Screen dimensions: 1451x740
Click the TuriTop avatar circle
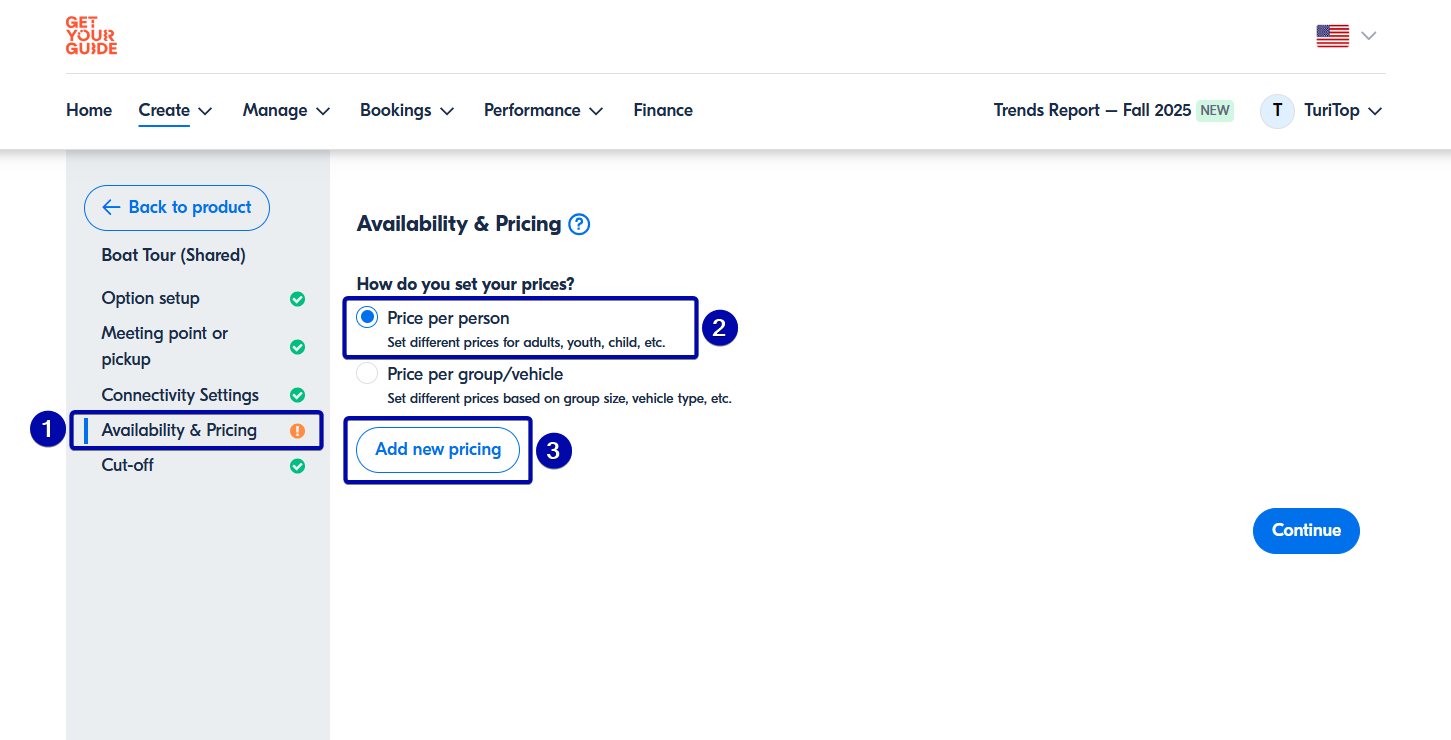coord(1277,111)
